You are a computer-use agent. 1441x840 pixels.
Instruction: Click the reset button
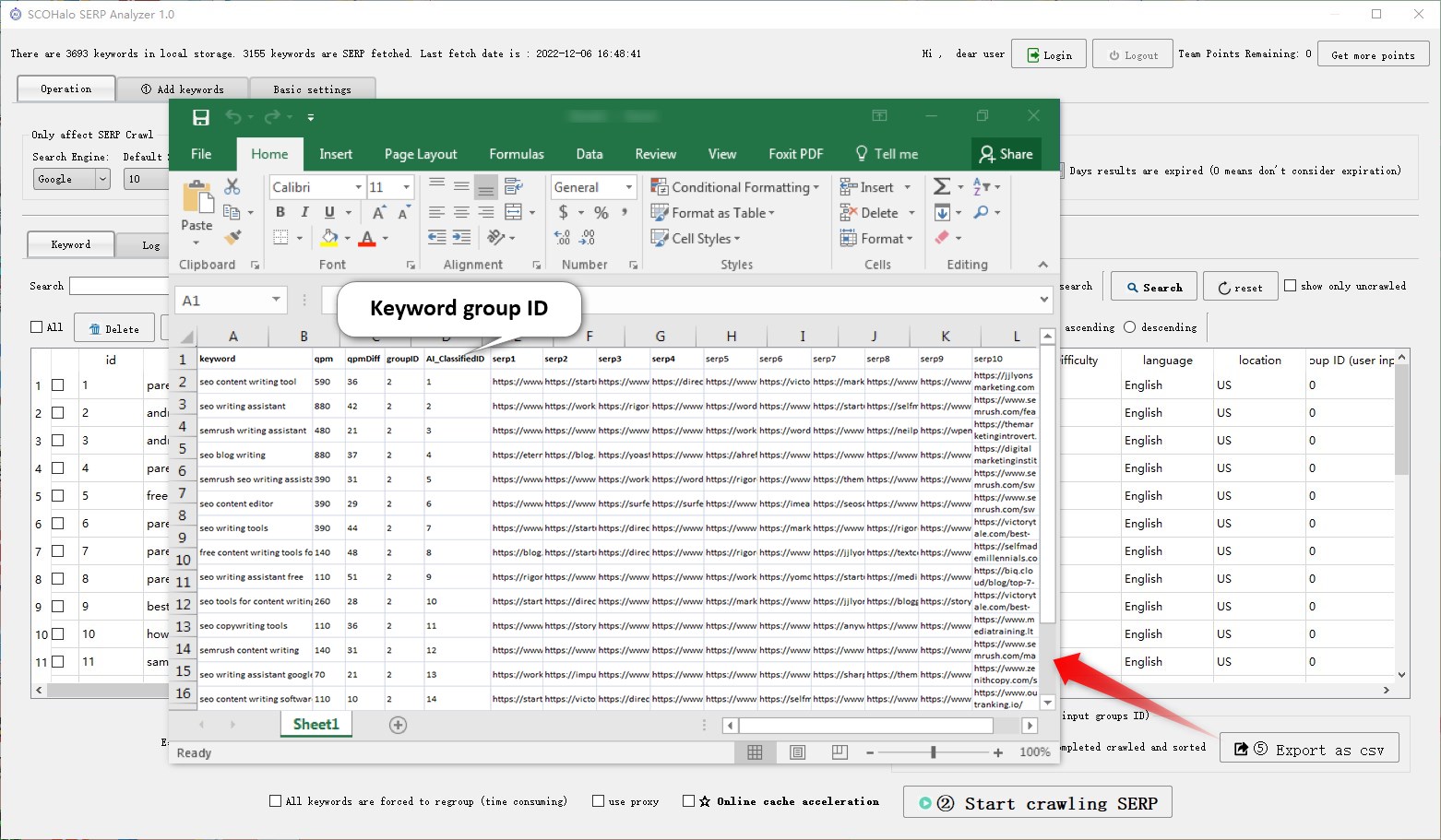point(1240,287)
